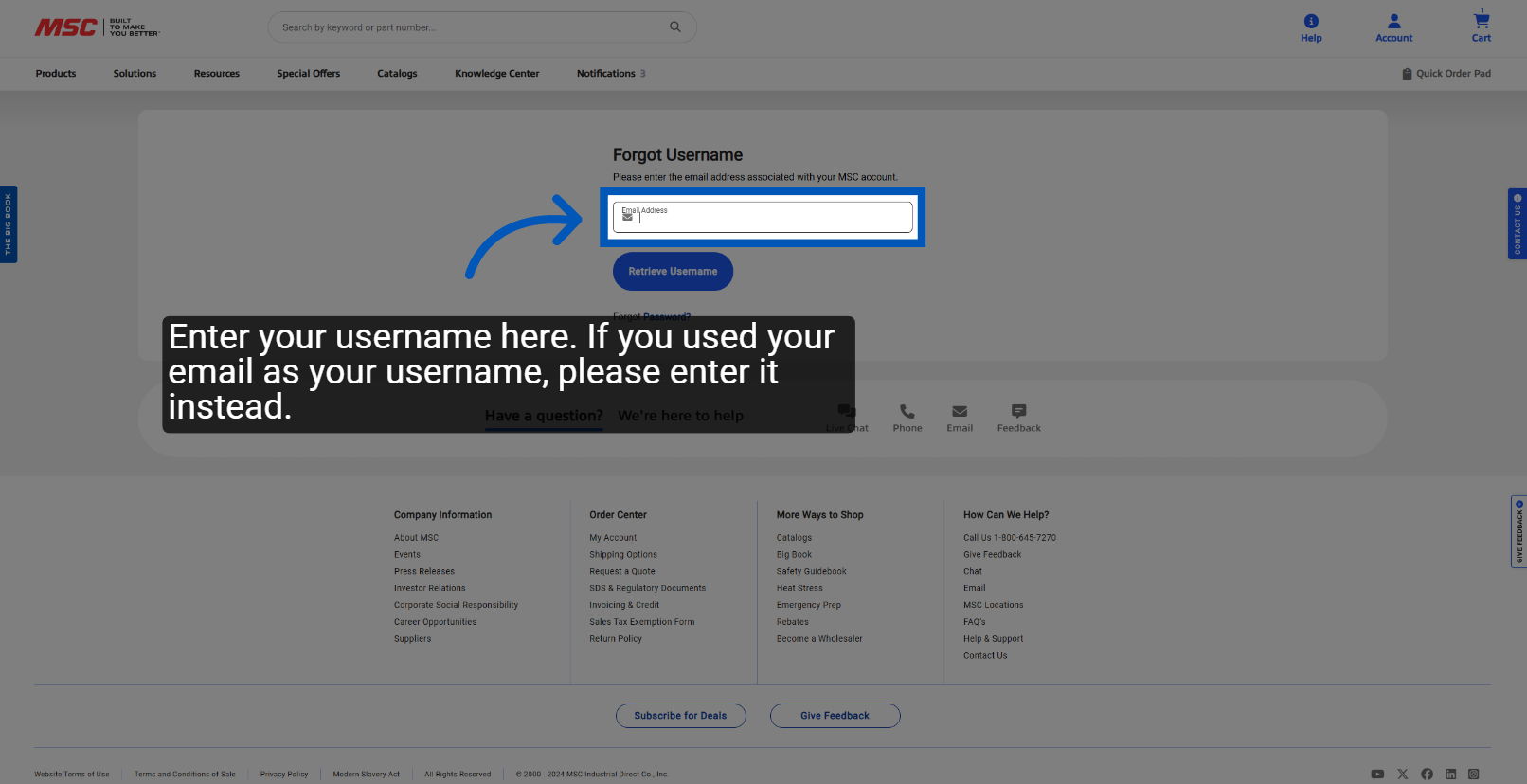Image resolution: width=1527 pixels, height=784 pixels.
Task: Open Corporate Social Responsibility link
Action: 457,606
